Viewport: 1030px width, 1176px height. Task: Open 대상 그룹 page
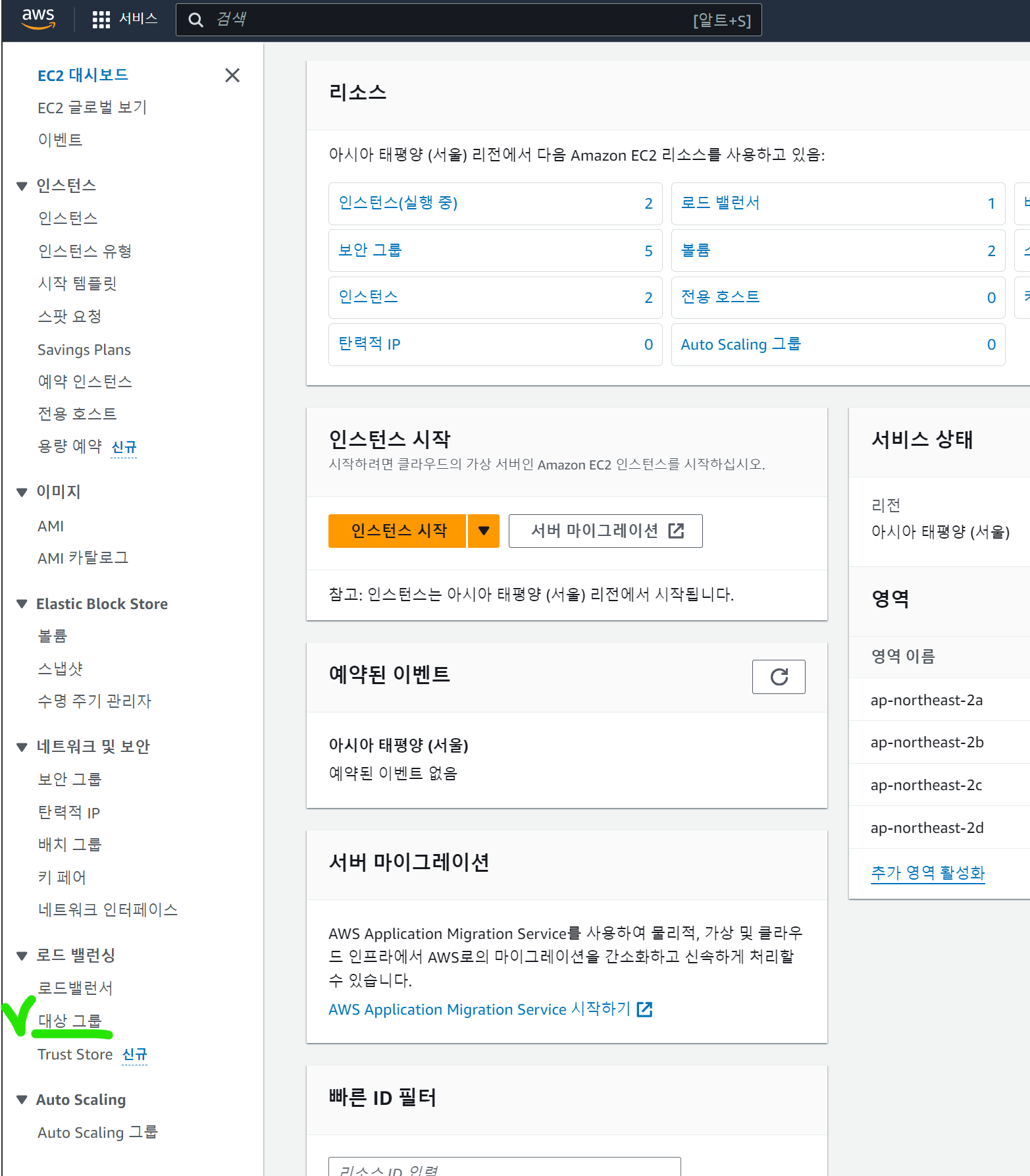(70, 1021)
